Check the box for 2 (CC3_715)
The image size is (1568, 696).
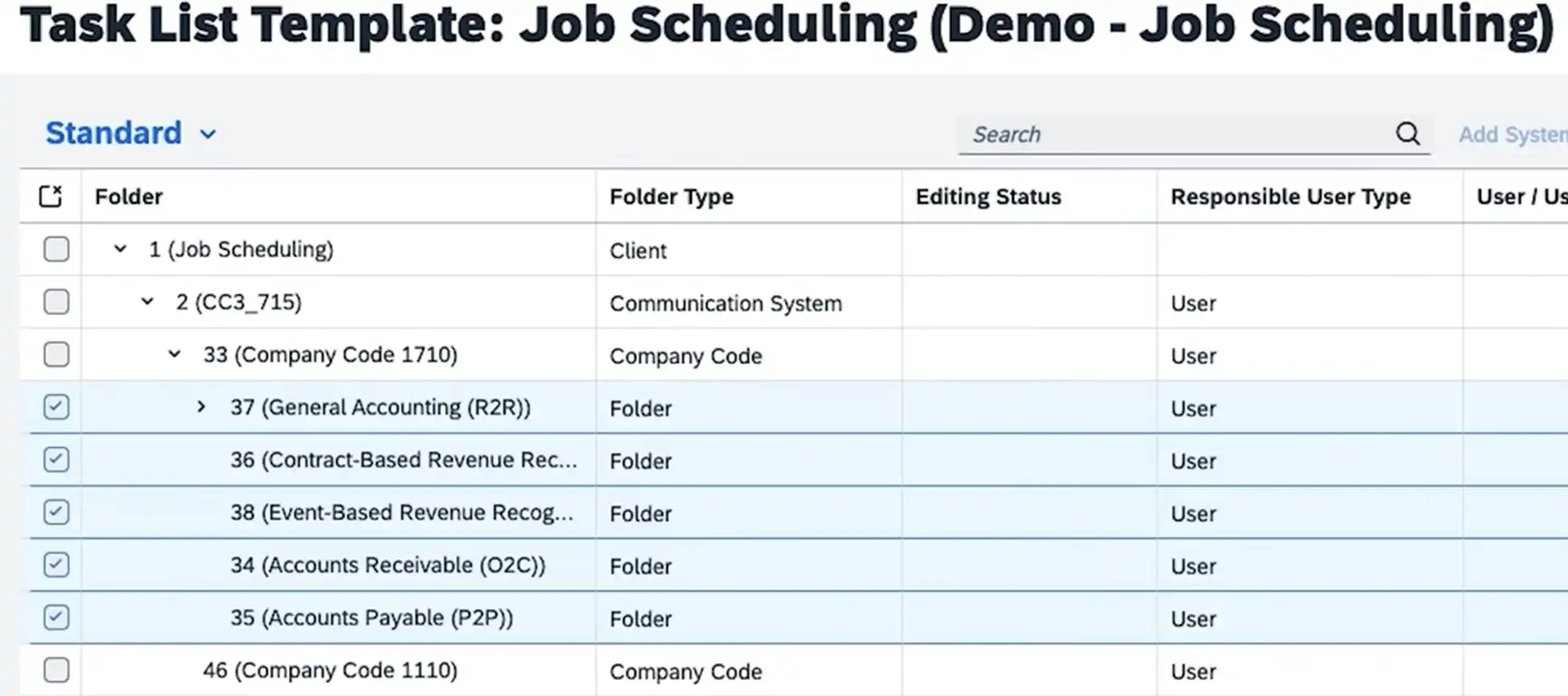point(56,302)
